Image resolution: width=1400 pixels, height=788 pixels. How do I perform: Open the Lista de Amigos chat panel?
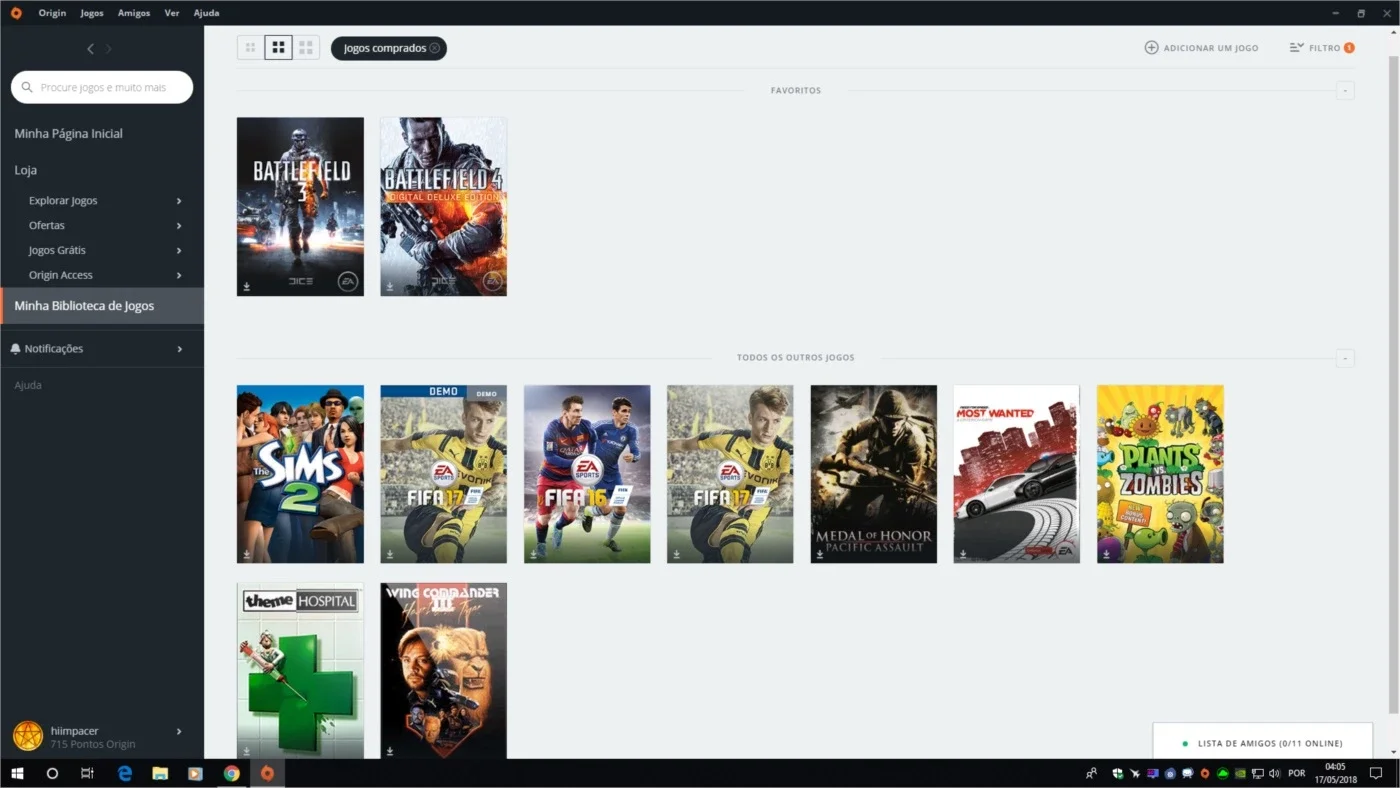tap(1262, 741)
